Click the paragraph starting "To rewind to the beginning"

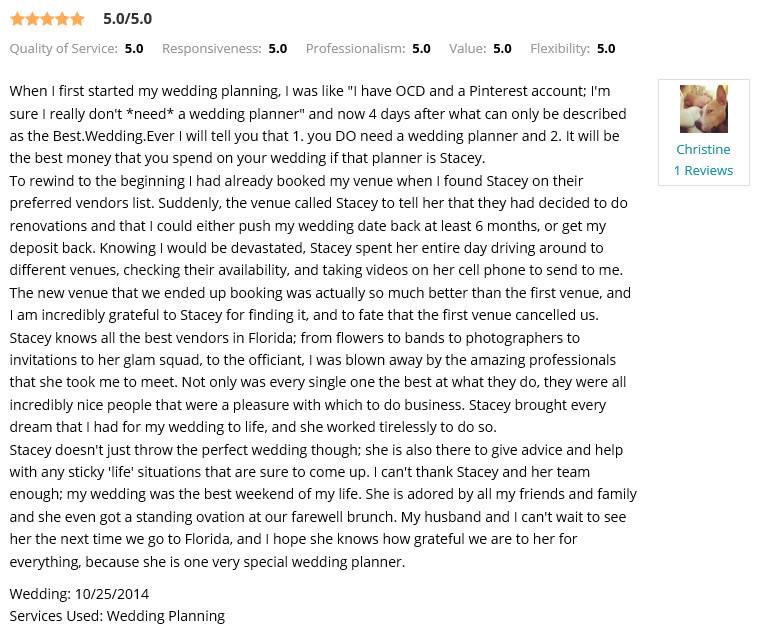(x=318, y=247)
